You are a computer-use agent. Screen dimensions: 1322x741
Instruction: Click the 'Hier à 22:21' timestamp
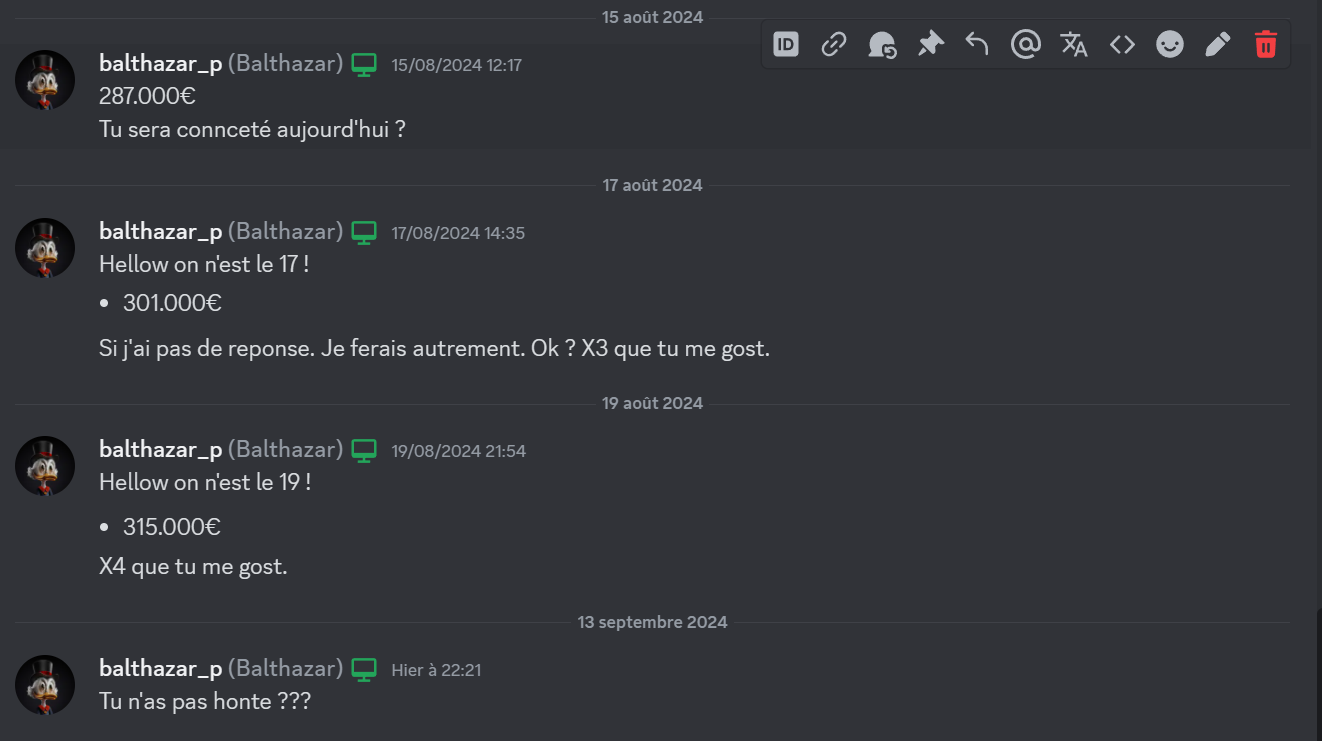point(436,670)
